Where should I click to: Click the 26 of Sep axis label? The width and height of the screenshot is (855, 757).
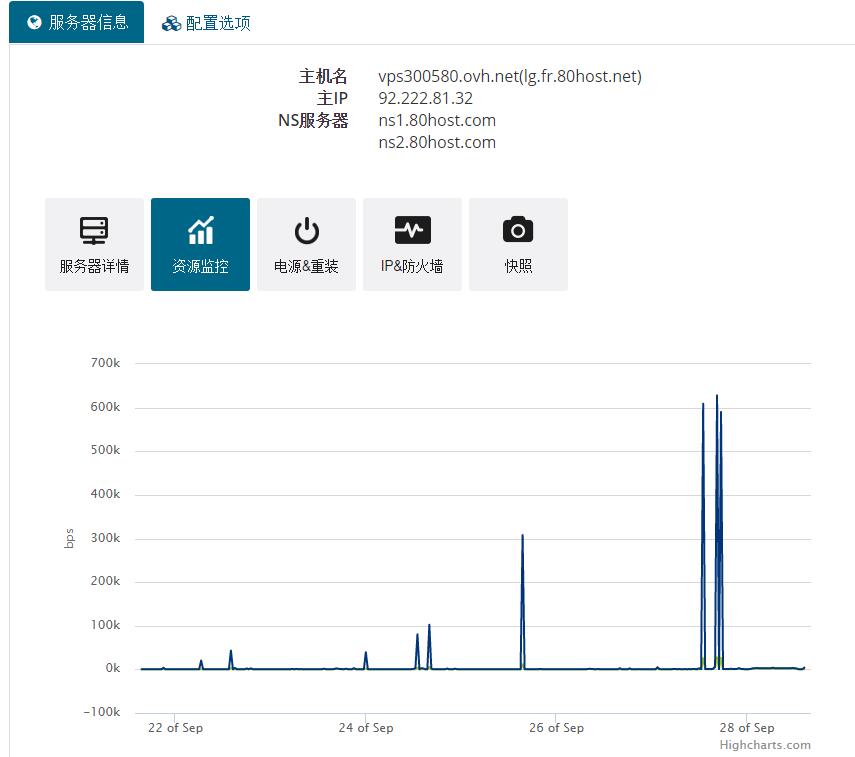click(x=556, y=728)
